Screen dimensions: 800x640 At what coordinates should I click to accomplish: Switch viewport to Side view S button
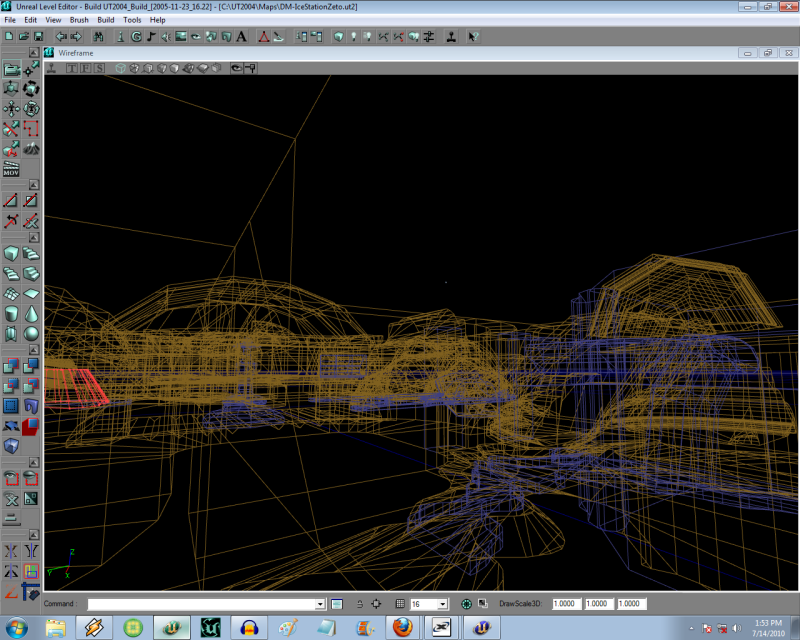tap(99, 68)
